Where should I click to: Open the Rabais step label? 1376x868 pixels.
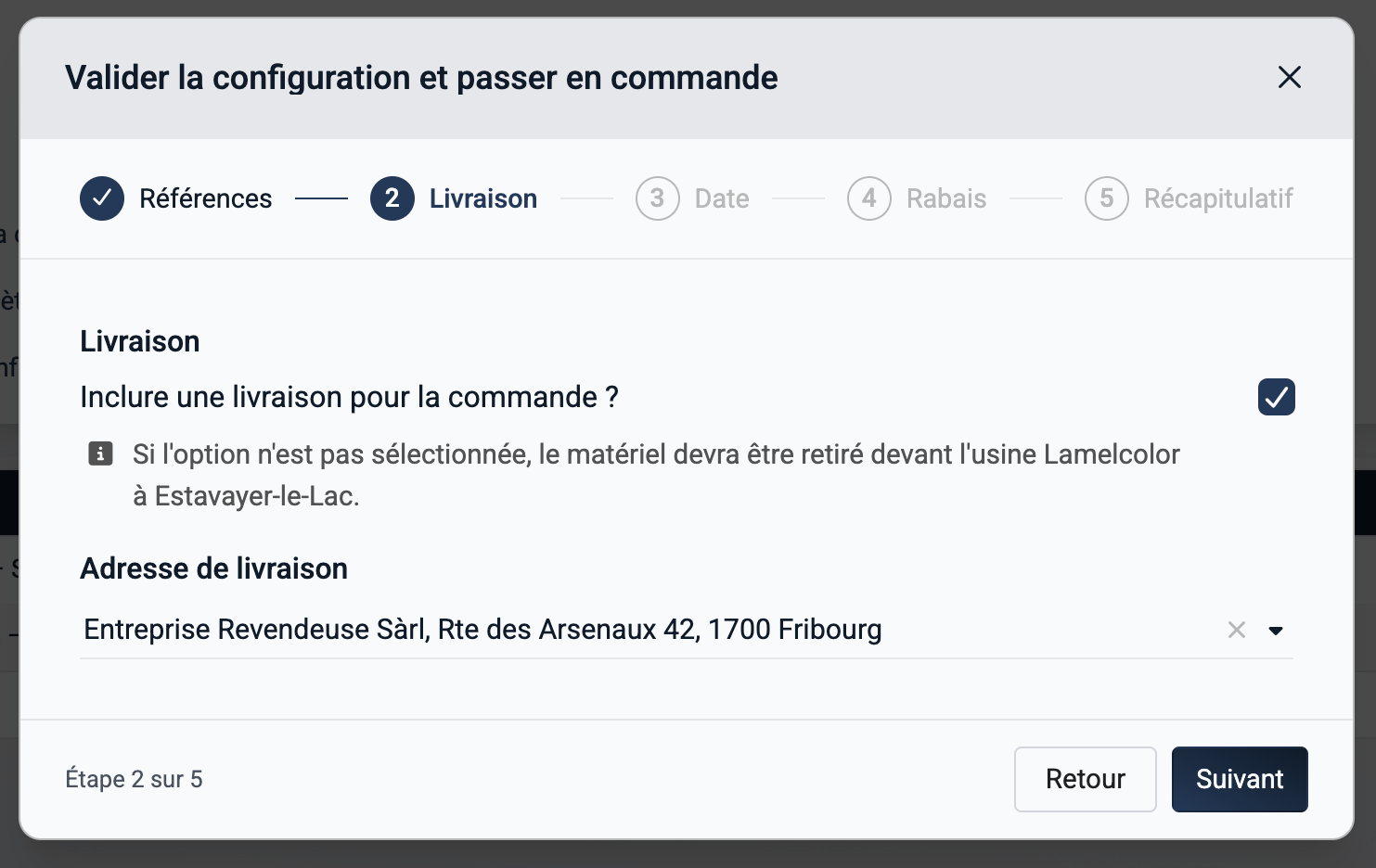pos(946,198)
